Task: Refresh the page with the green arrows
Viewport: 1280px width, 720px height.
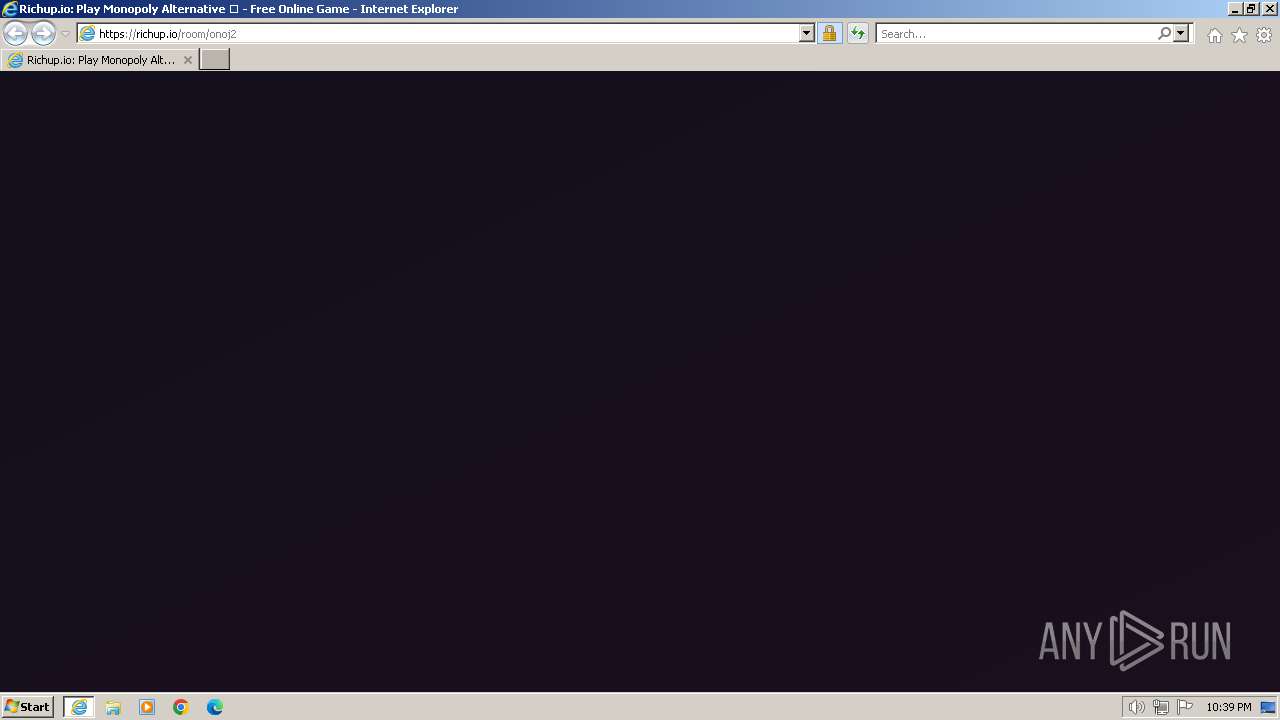Action: (x=858, y=33)
